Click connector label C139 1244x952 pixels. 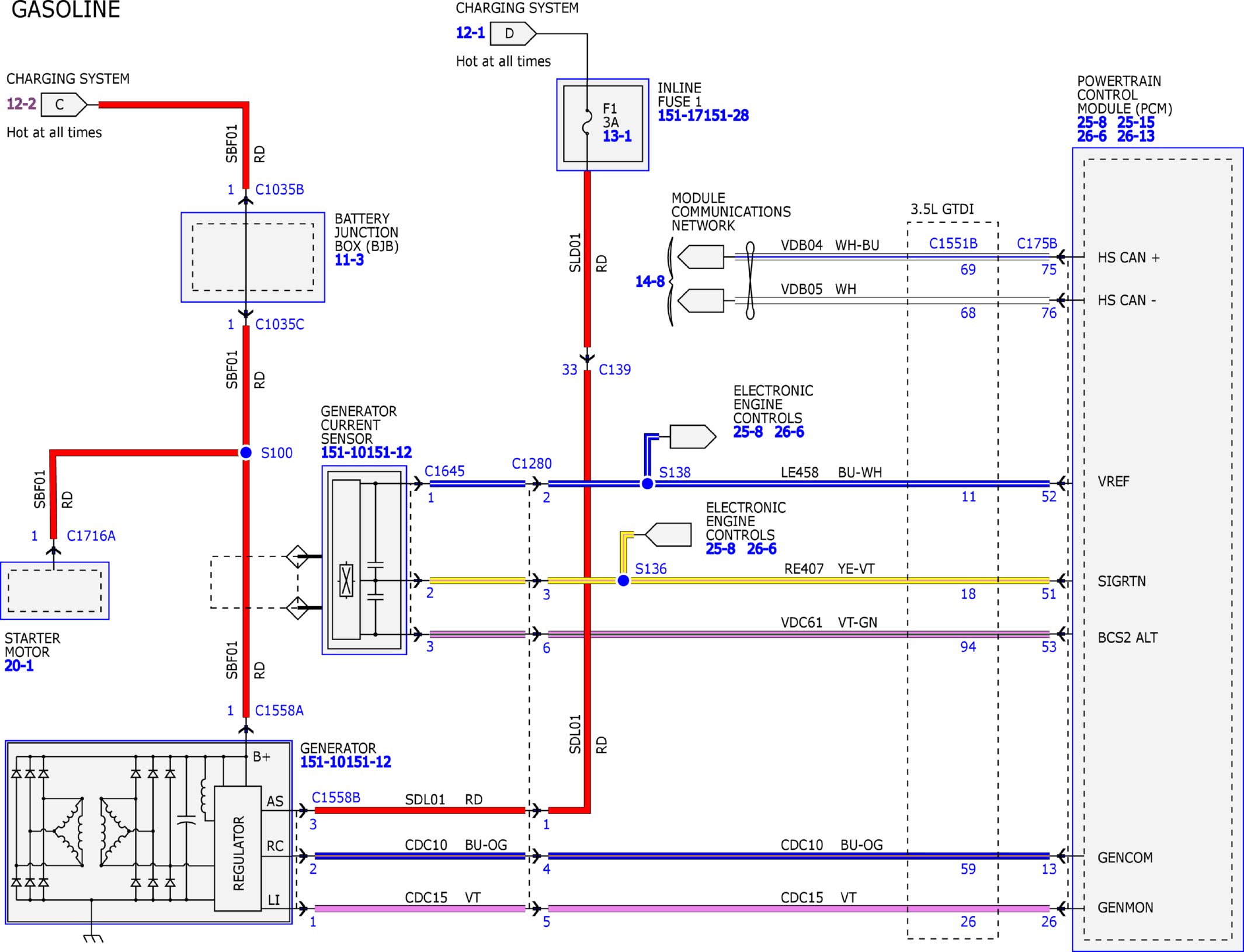coord(615,369)
